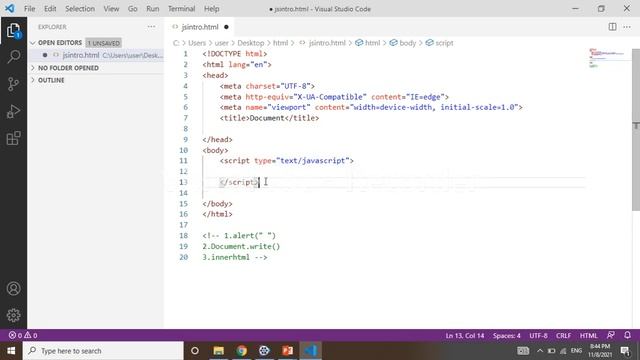The width and height of the screenshot is (640, 360).
Task: Click the Document title text on line 7
Action: [267, 118]
